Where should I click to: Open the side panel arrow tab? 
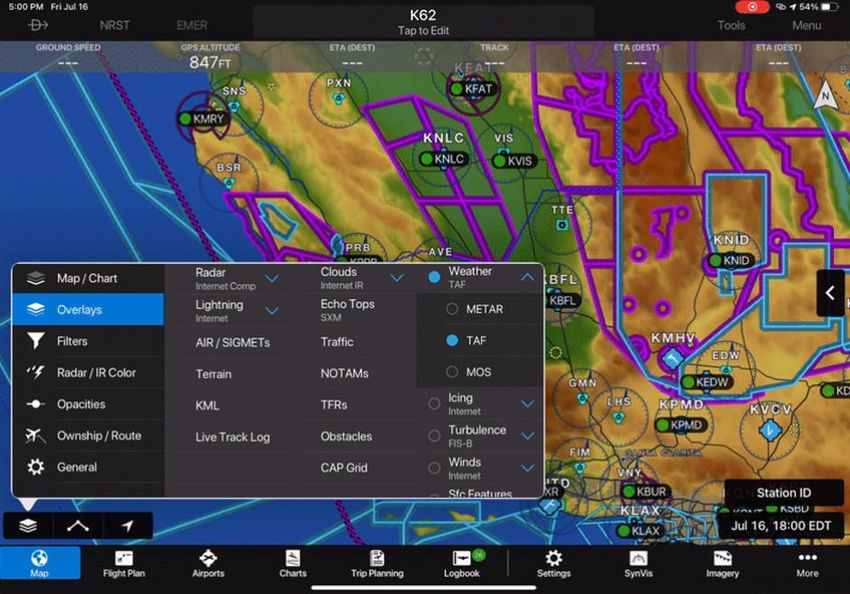830,293
